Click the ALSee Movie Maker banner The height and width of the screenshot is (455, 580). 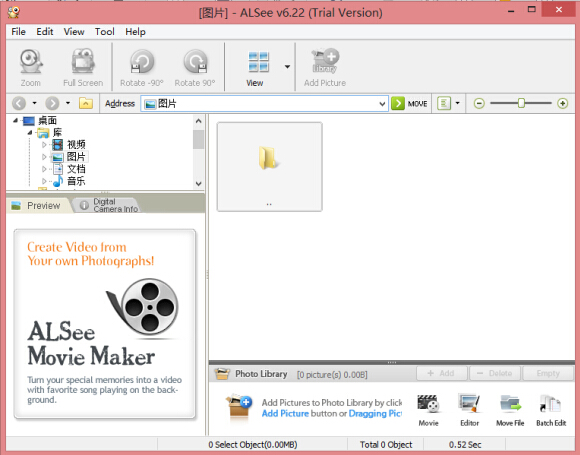coord(105,324)
